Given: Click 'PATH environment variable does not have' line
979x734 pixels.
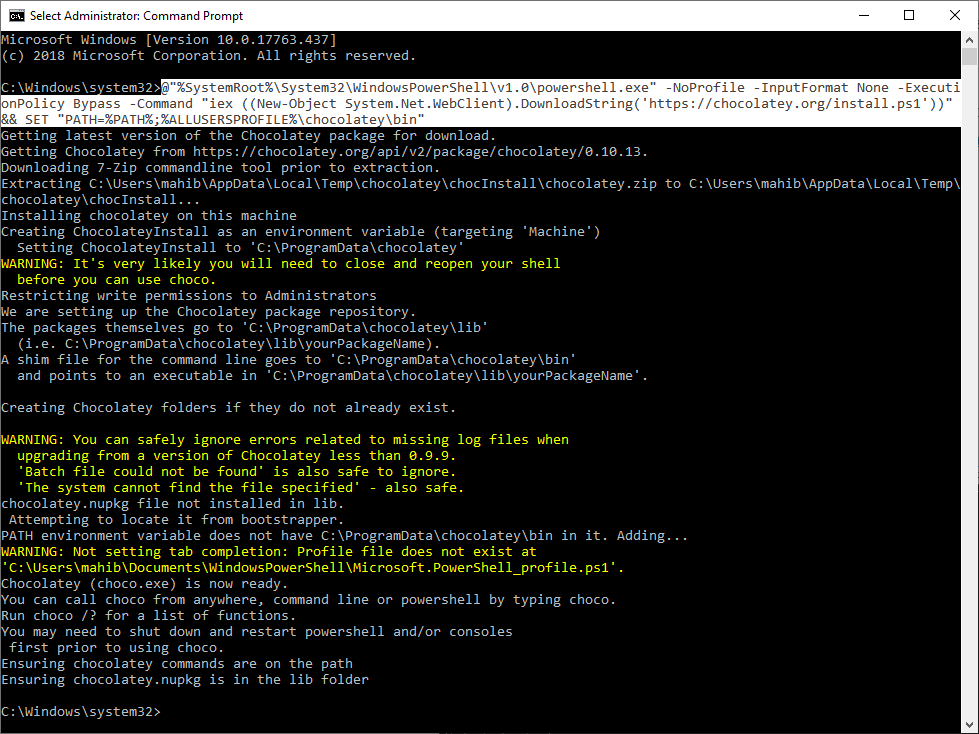Looking at the screenshot, I should pos(345,536).
